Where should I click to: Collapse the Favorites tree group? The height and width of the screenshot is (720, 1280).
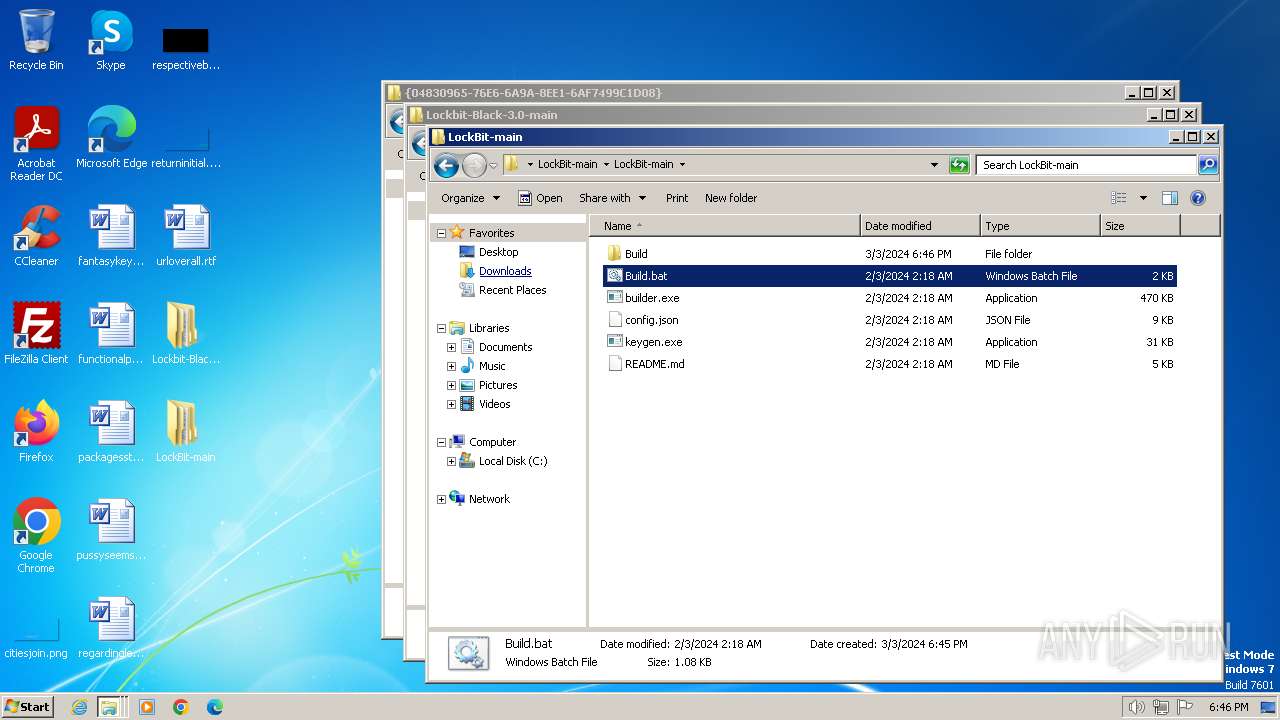point(441,233)
